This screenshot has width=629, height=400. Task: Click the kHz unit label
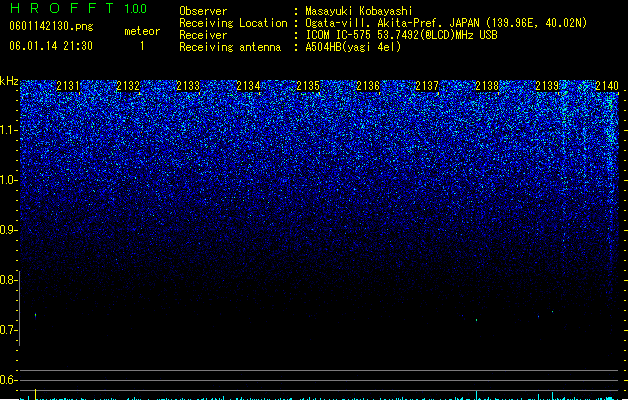[9, 81]
